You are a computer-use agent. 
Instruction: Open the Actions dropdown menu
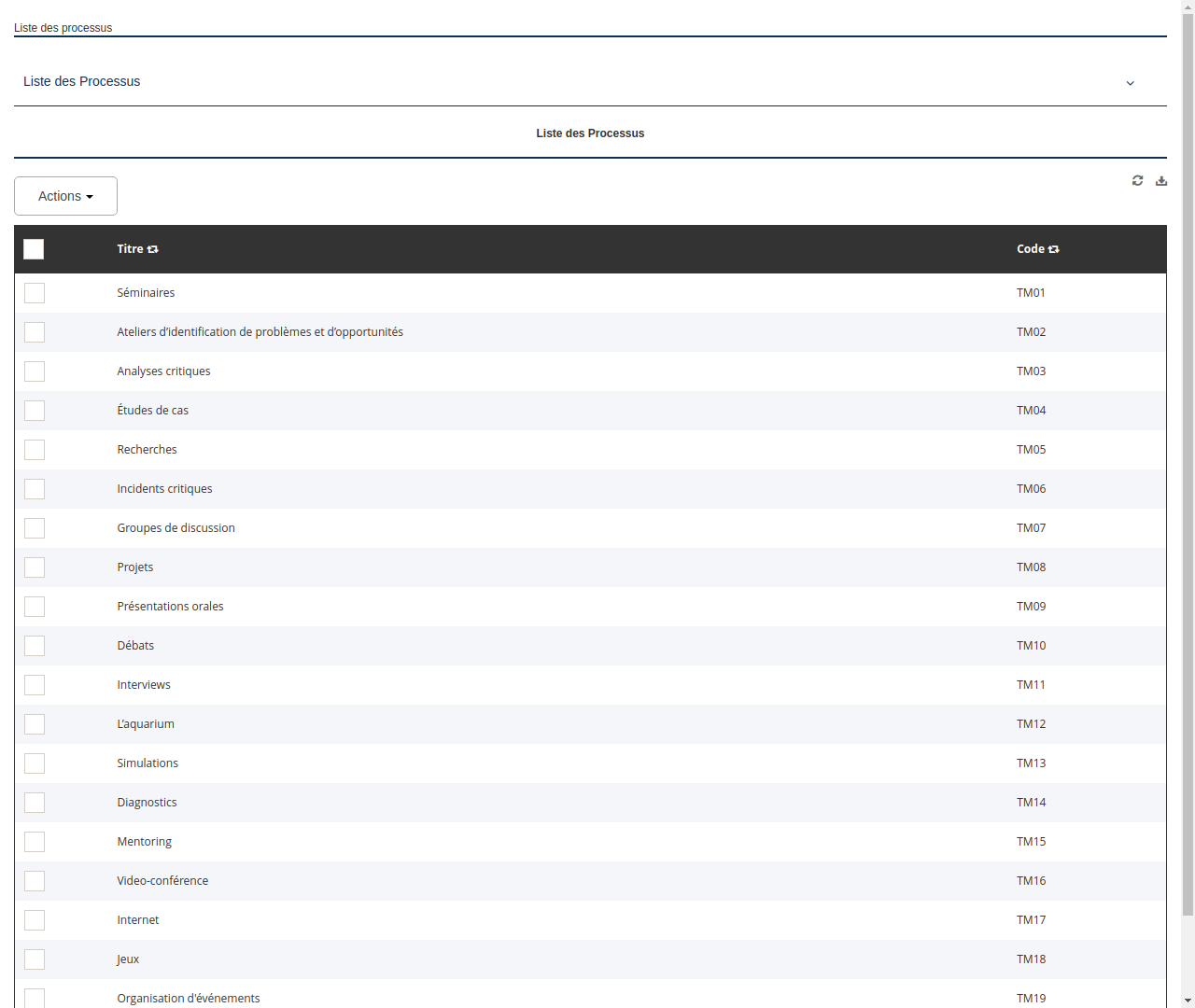pos(64,196)
